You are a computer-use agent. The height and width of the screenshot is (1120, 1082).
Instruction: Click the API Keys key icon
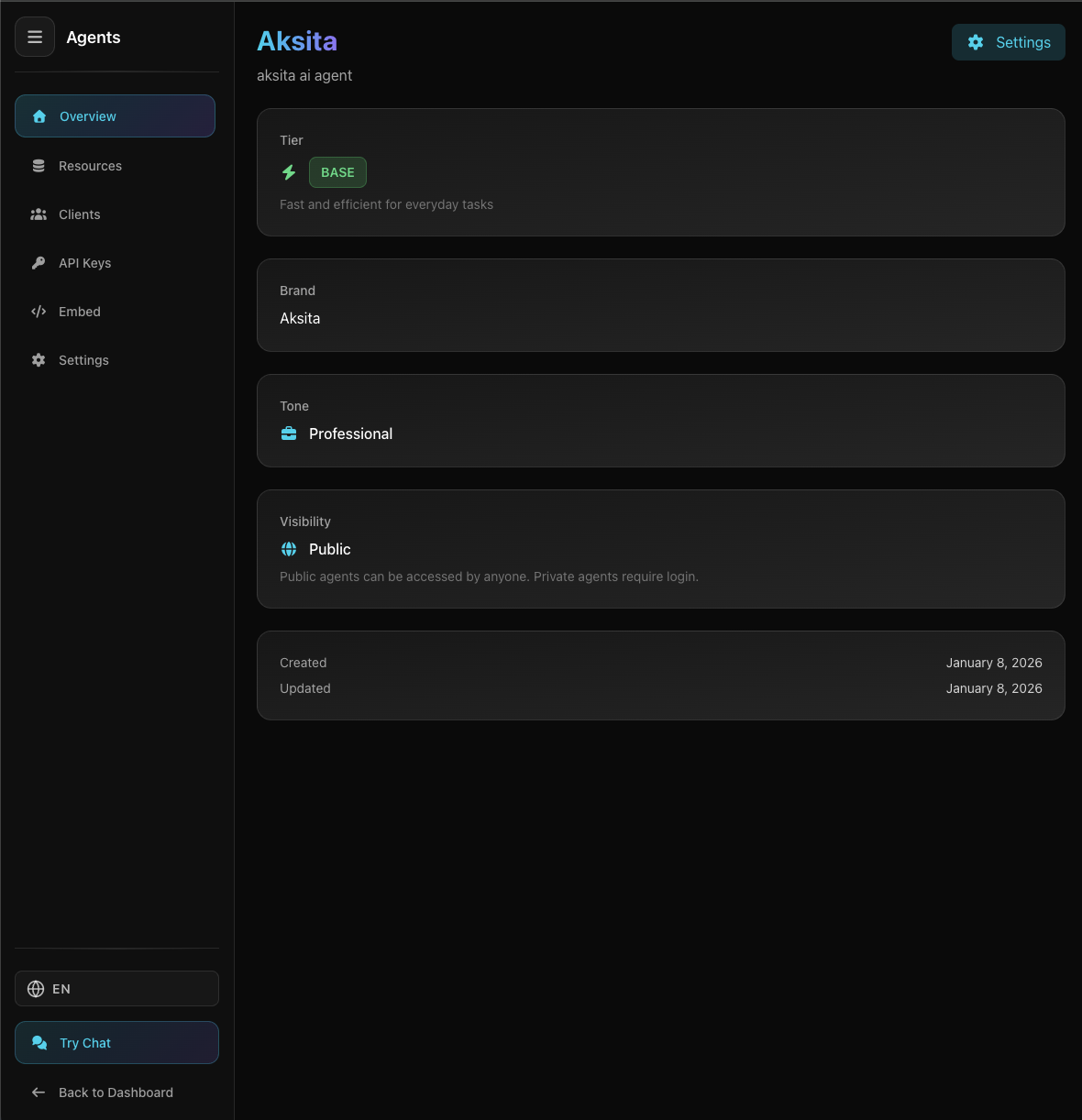coord(39,263)
